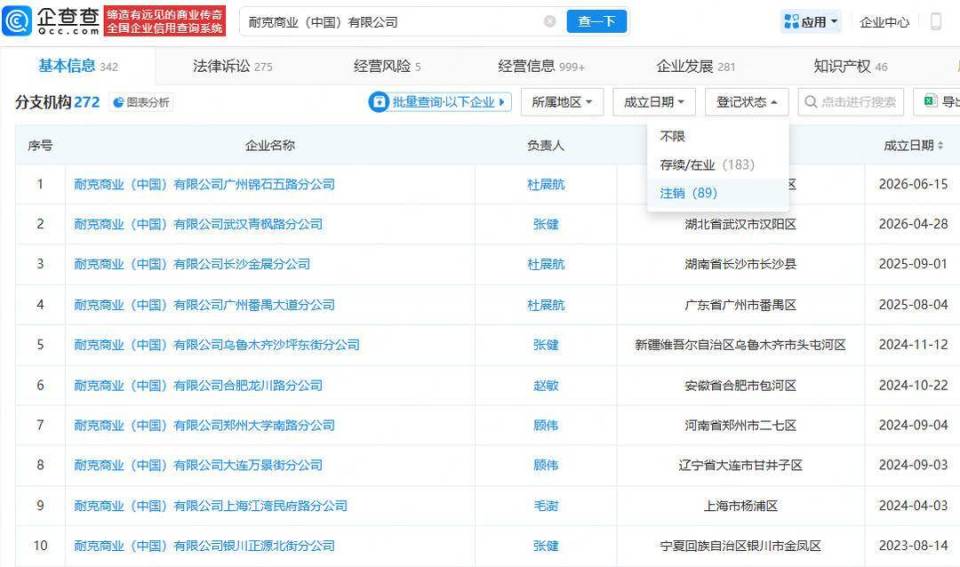Click the Excel export icon

(930, 101)
